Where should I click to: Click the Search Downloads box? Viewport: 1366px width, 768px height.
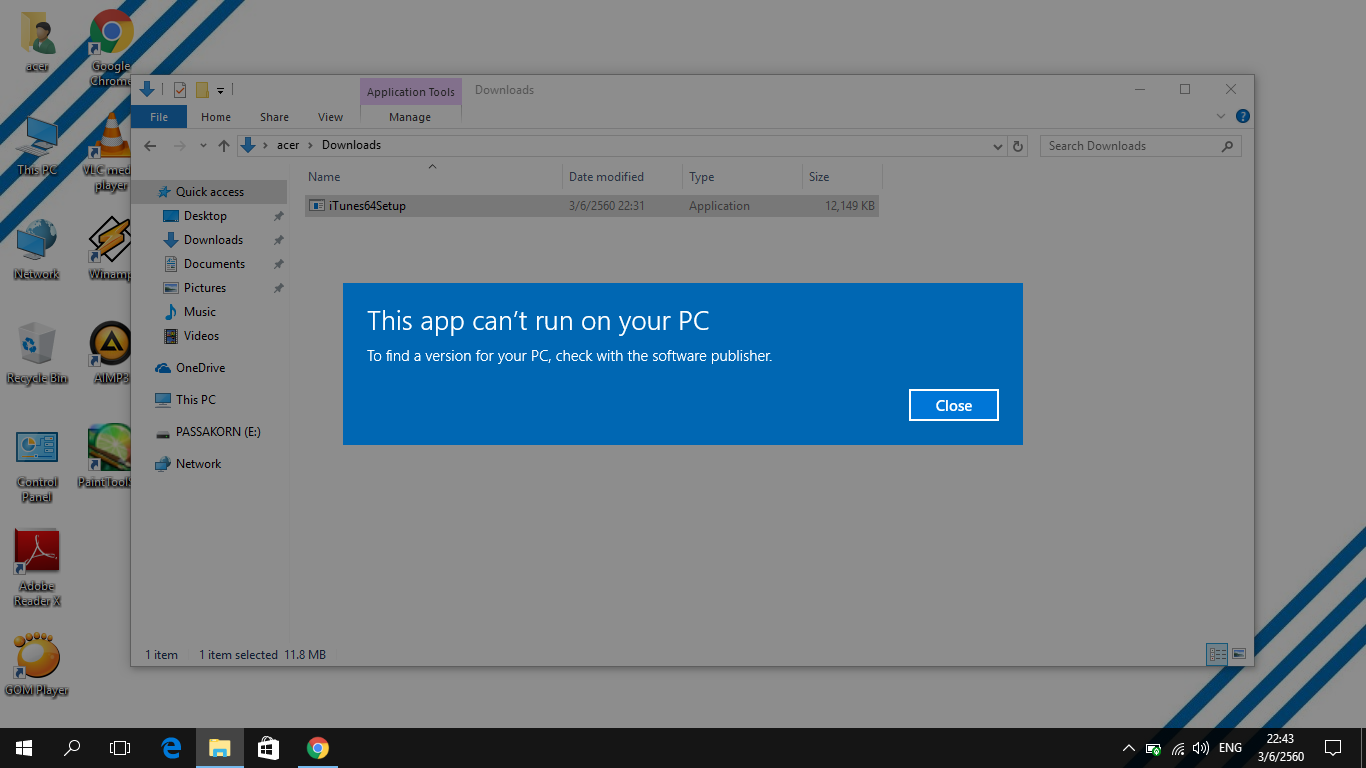click(x=1141, y=146)
